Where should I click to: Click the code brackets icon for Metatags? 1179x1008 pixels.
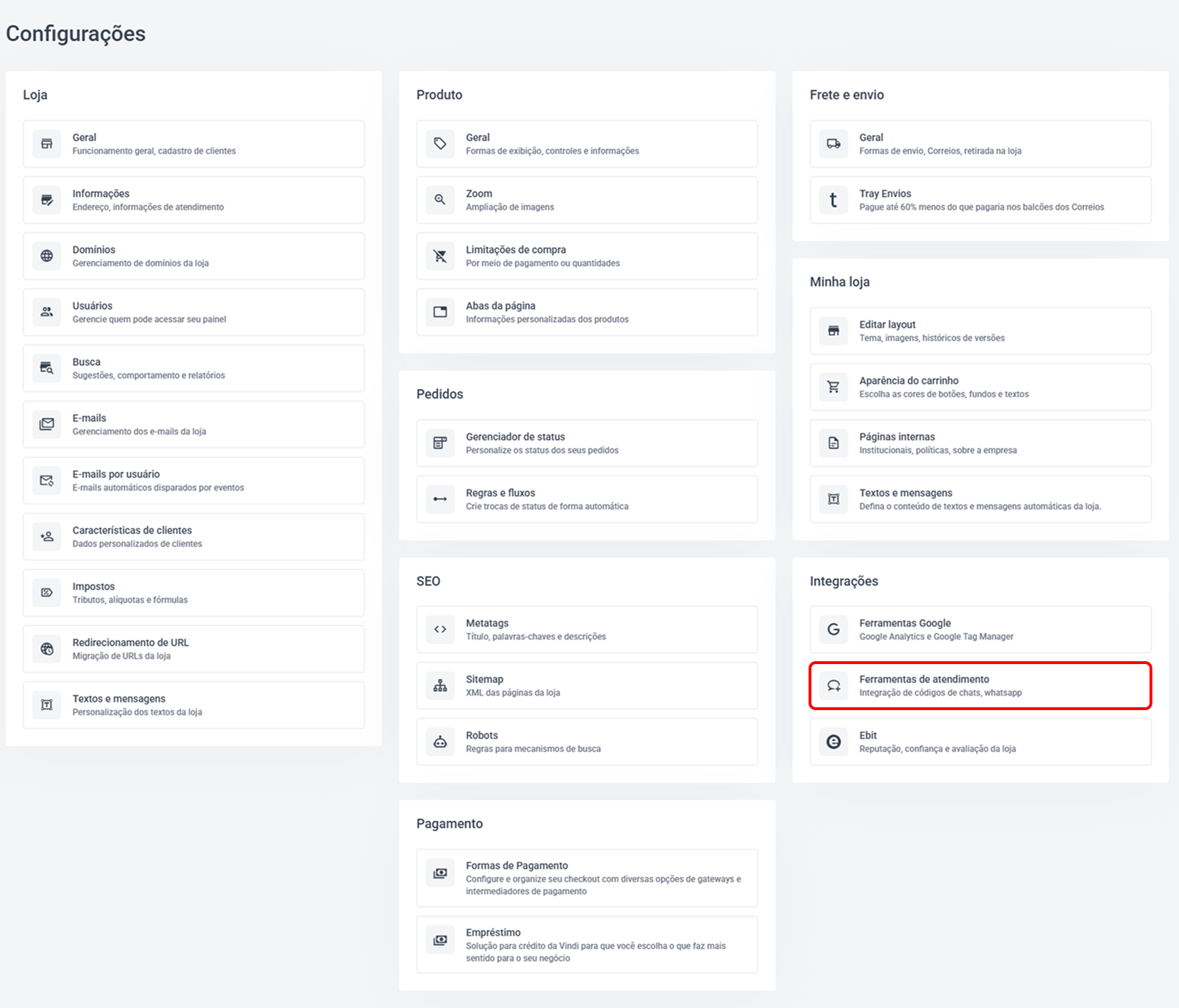440,630
